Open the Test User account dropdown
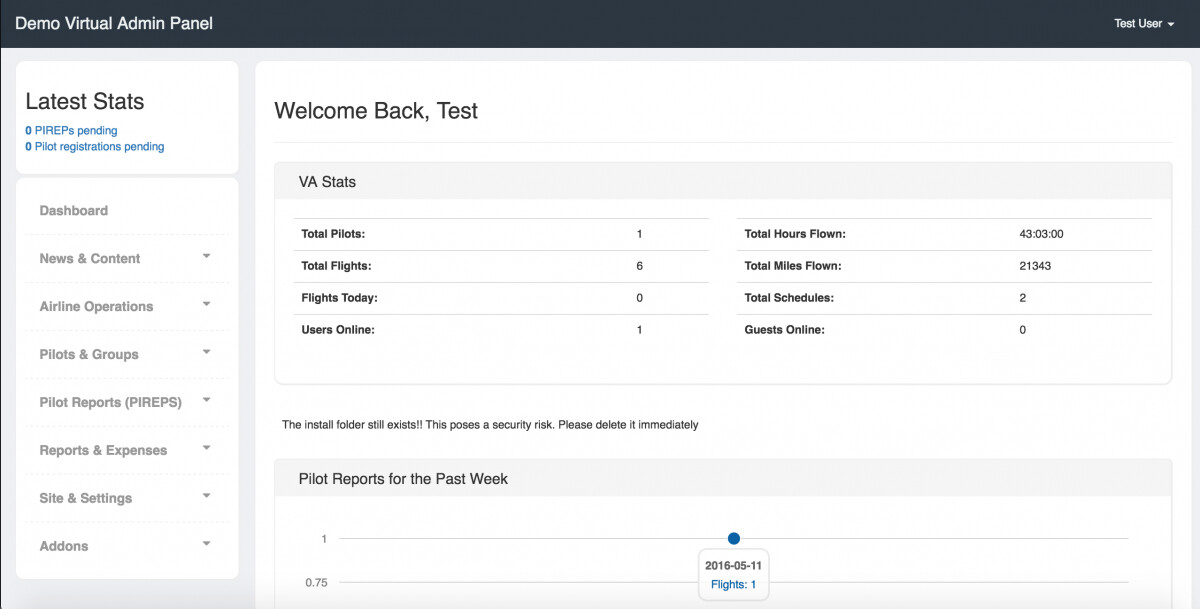 (1143, 23)
